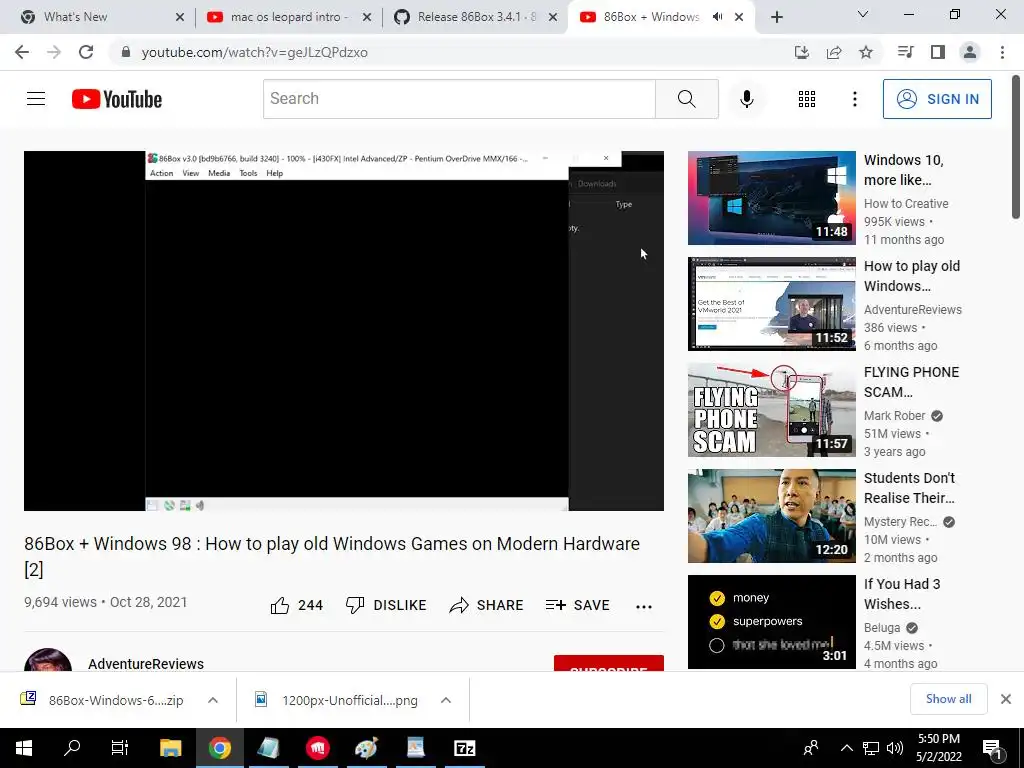Click the YouTube search input field
1024x768 pixels.
[459, 99]
